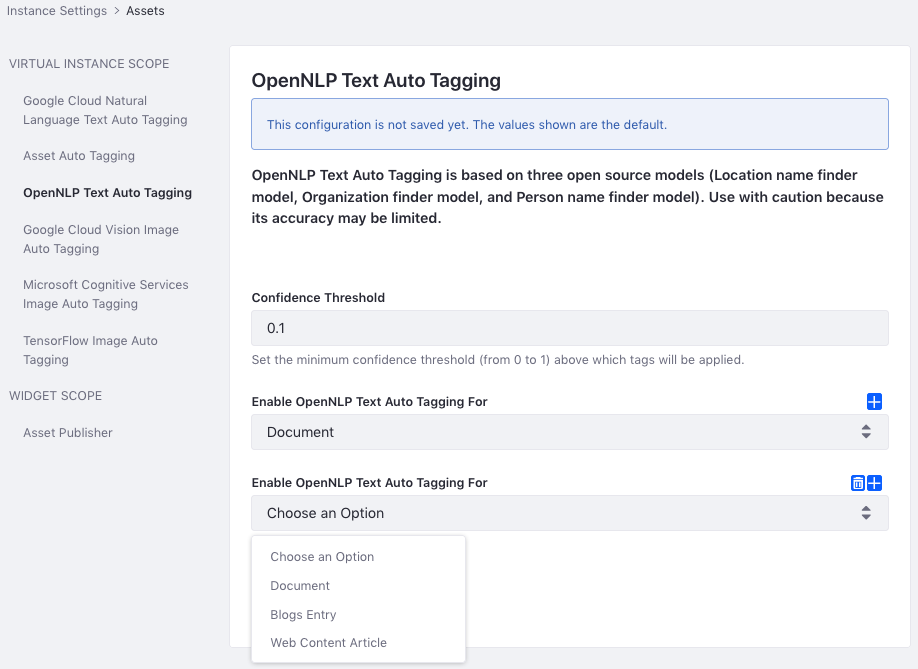Open the Document dropdown selector
Viewport: 918px width, 669px height.
[x=570, y=432]
